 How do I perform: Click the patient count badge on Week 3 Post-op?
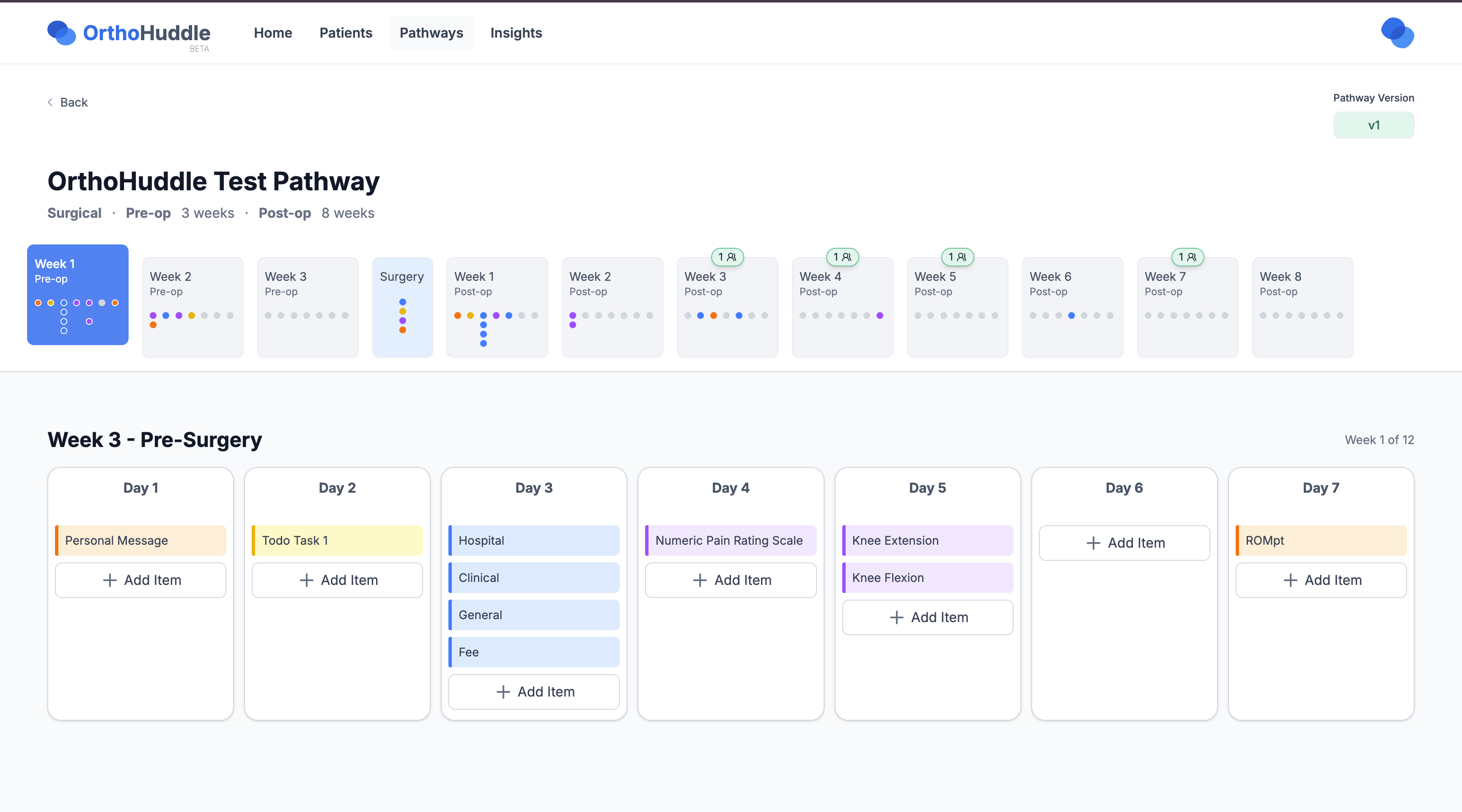pos(728,257)
